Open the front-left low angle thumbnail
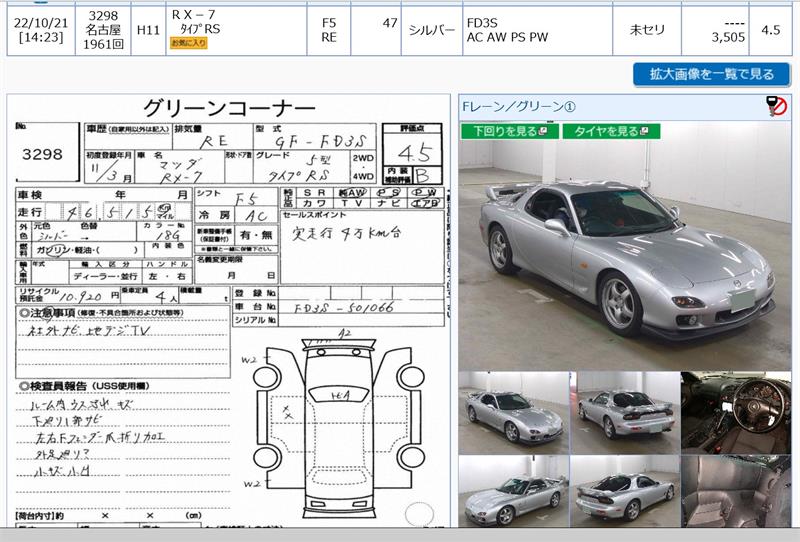800x542 pixels. tap(513, 491)
